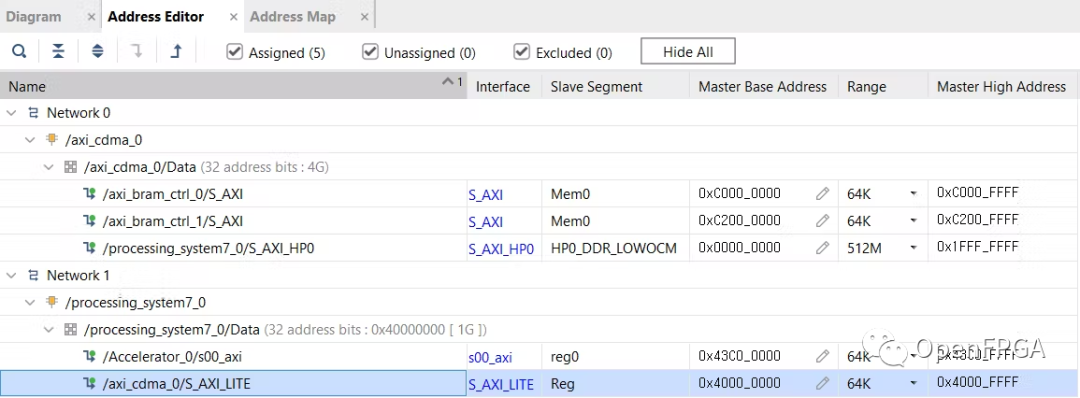The image size is (1080, 398).
Task: Close the Address Editor tab
Action: (x=233, y=17)
